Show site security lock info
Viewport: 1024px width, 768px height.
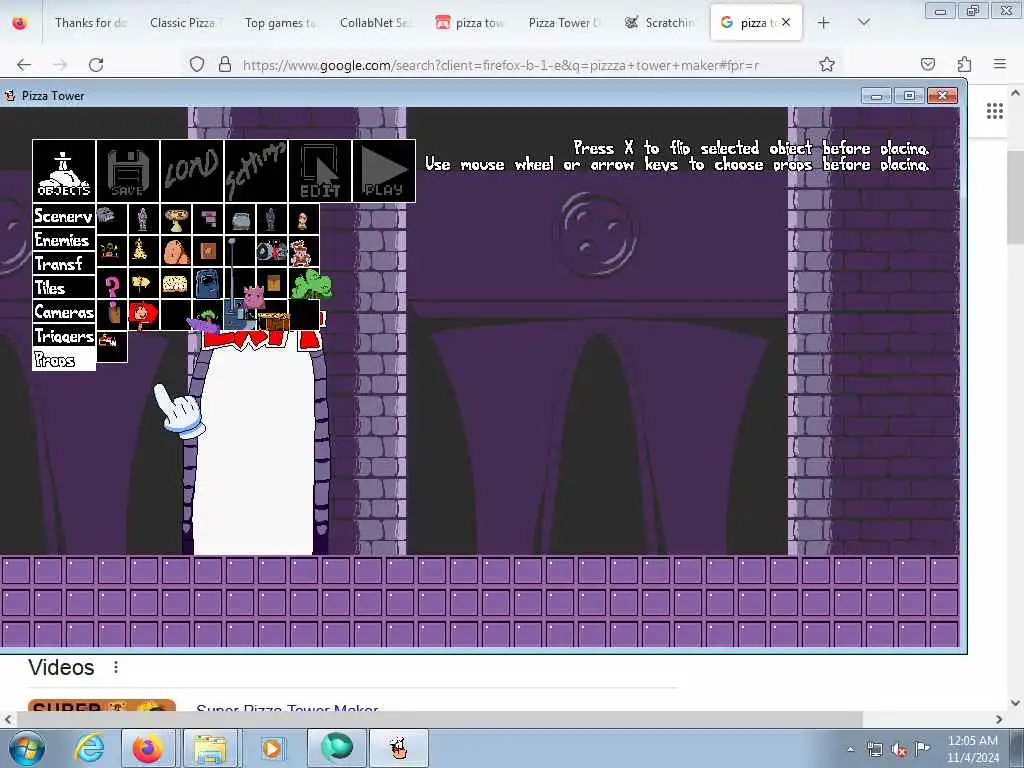(x=225, y=65)
